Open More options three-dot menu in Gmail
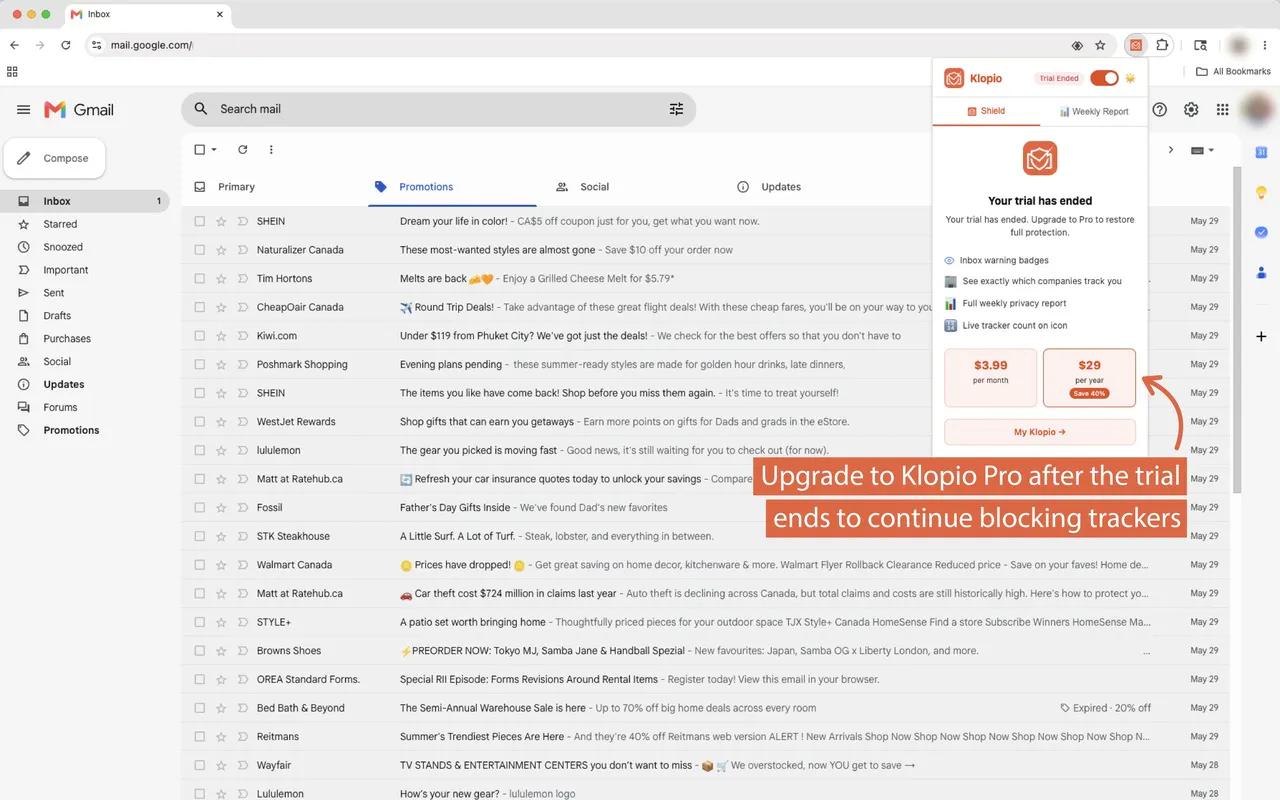Viewport: 1280px width, 800px height. pos(271,150)
